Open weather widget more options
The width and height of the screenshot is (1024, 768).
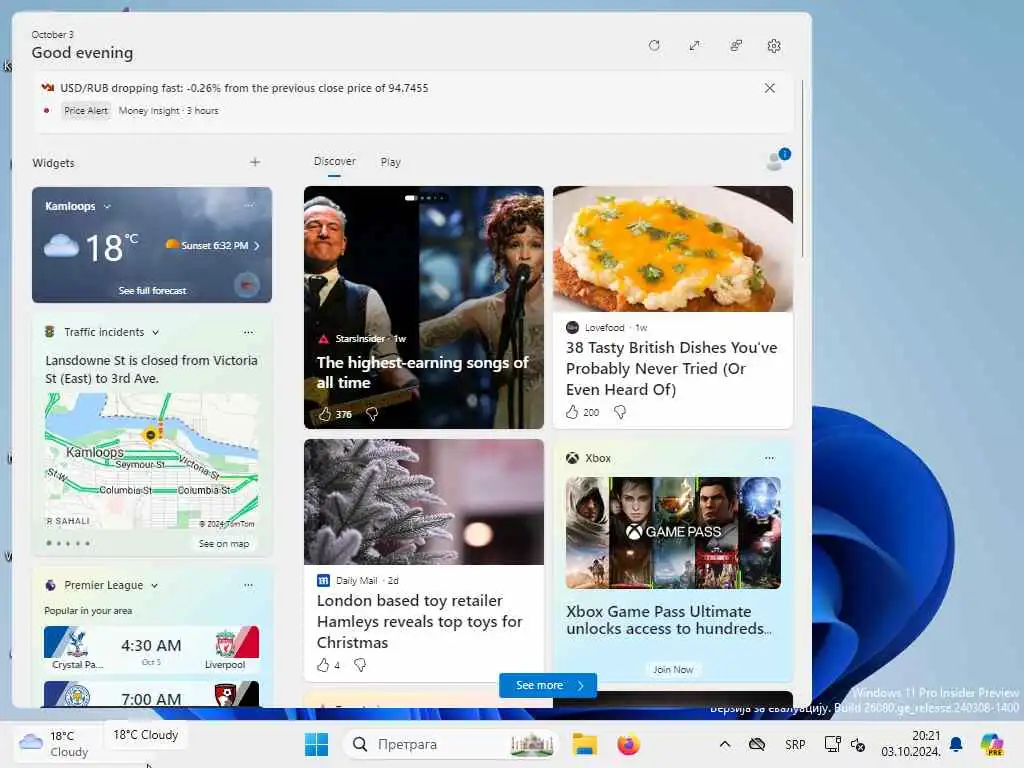[249, 205]
